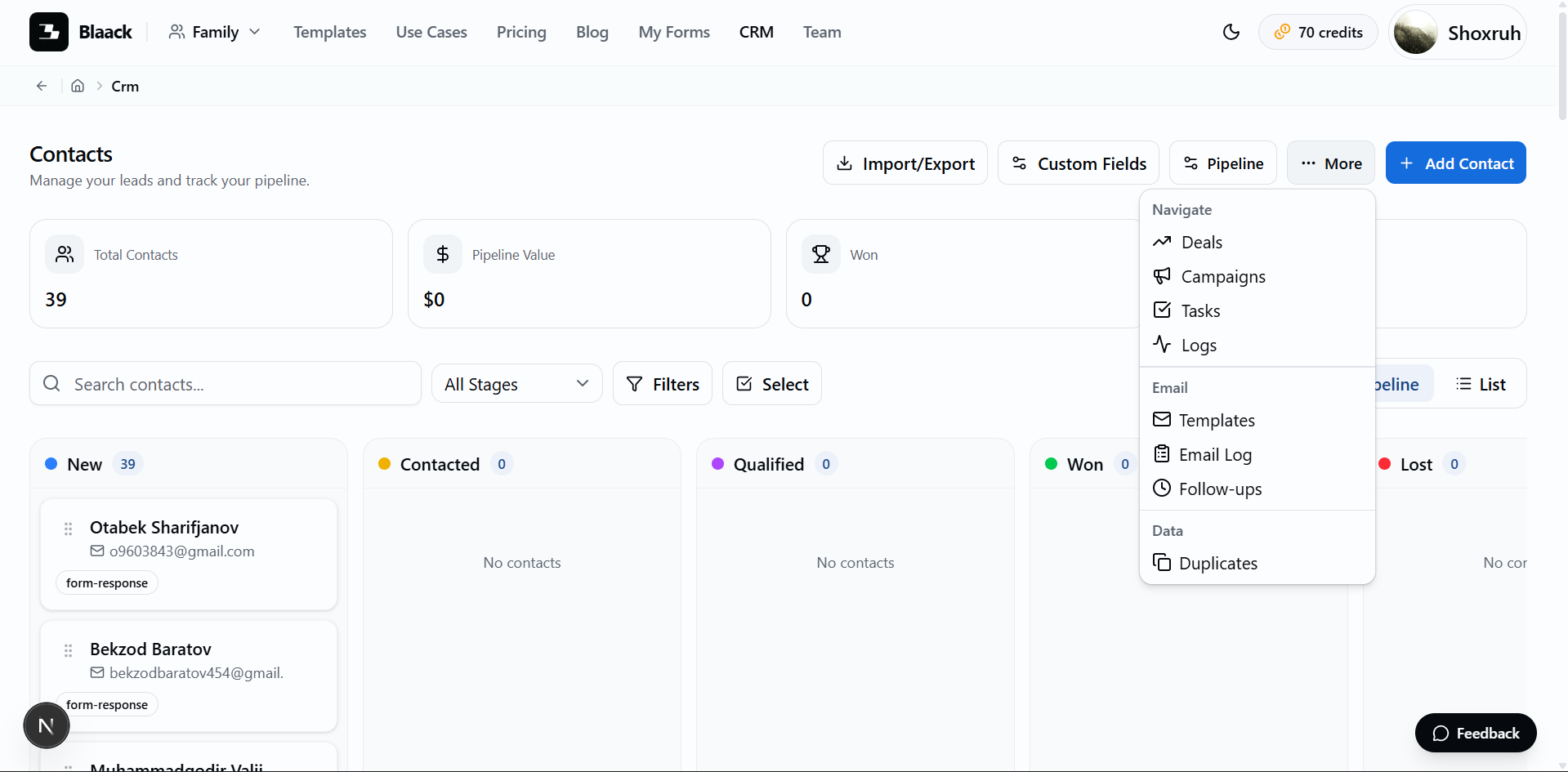Click the blue New stage dot
Image resolution: width=1568 pixels, height=772 pixels.
point(51,464)
